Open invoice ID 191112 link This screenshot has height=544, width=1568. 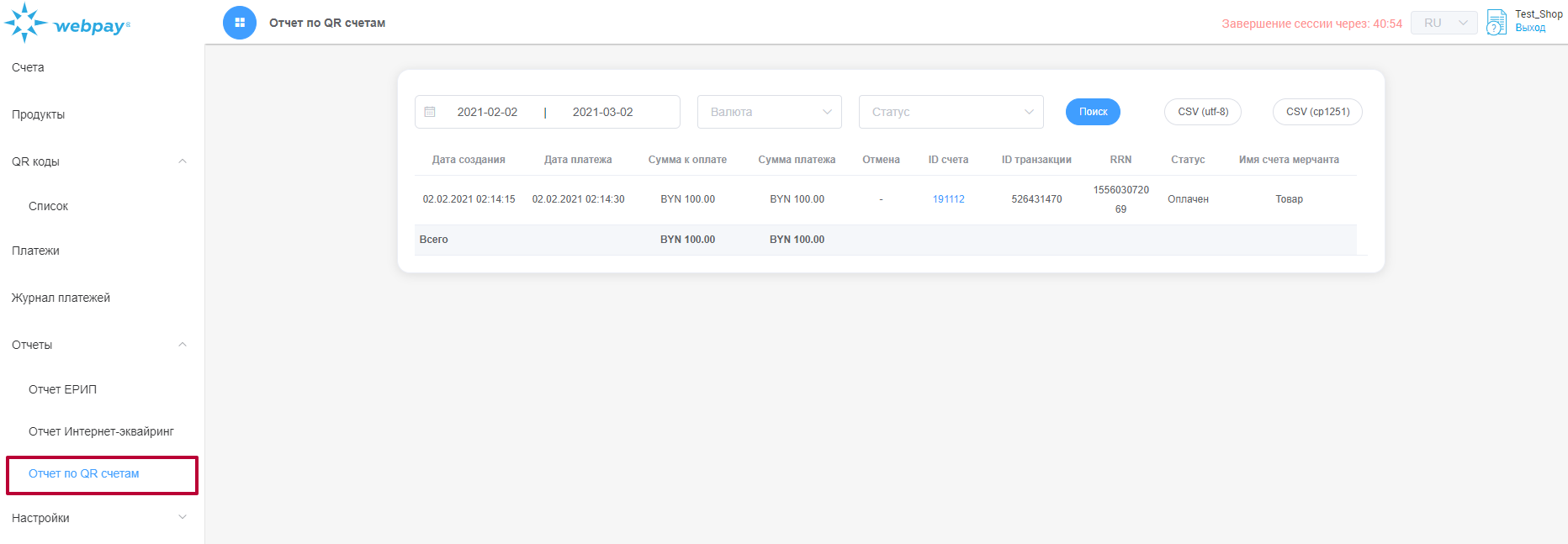(x=948, y=199)
